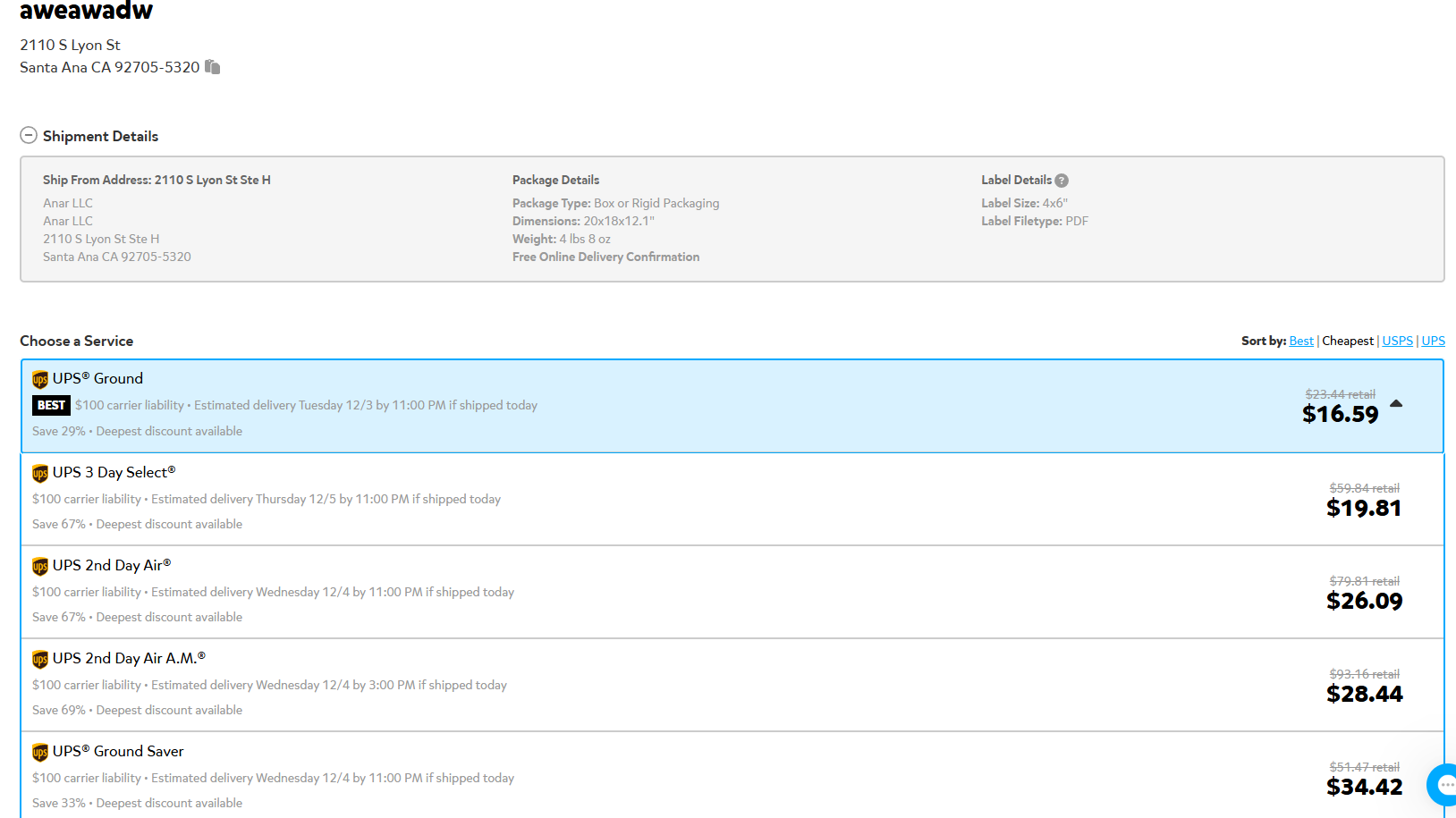Copy the recipient address with clipboard icon
Viewport: 1456px width, 818px height.
coord(212,67)
